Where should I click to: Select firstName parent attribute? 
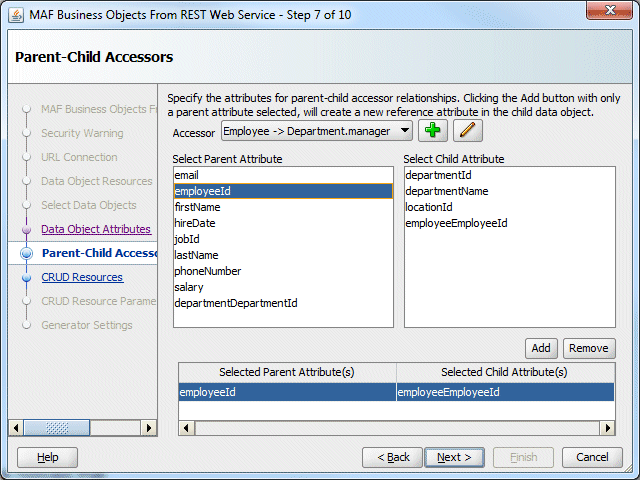point(283,207)
